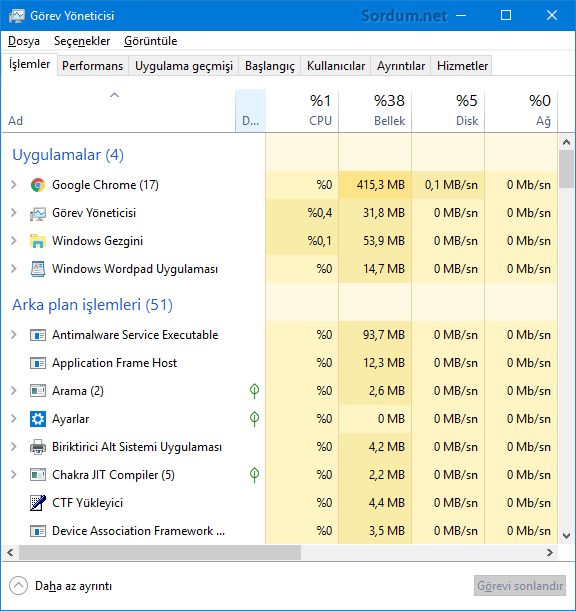Viewport: 576px width, 611px height.
Task: Expand the Windows Wordpad Uygulaması entry
Action: (x=14, y=269)
